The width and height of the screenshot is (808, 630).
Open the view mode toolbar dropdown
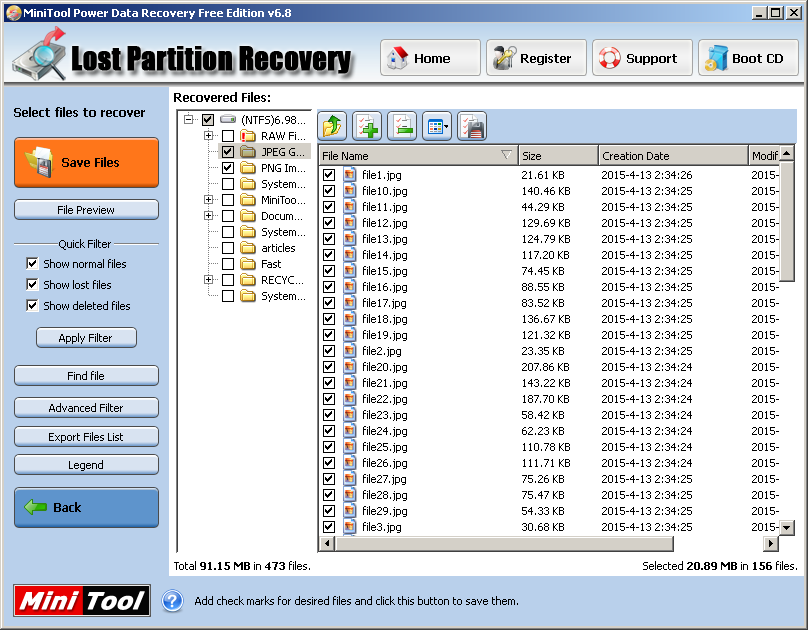click(x=437, y=126)
